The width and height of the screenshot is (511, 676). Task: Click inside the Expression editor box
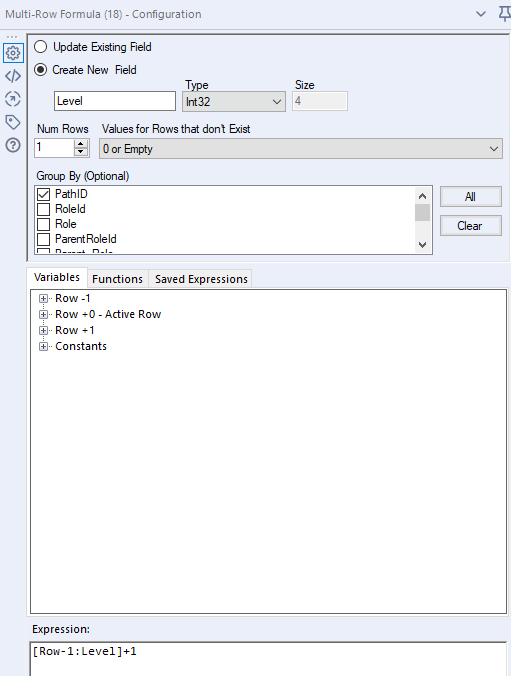pyautogui.click(x=268, y=659)
